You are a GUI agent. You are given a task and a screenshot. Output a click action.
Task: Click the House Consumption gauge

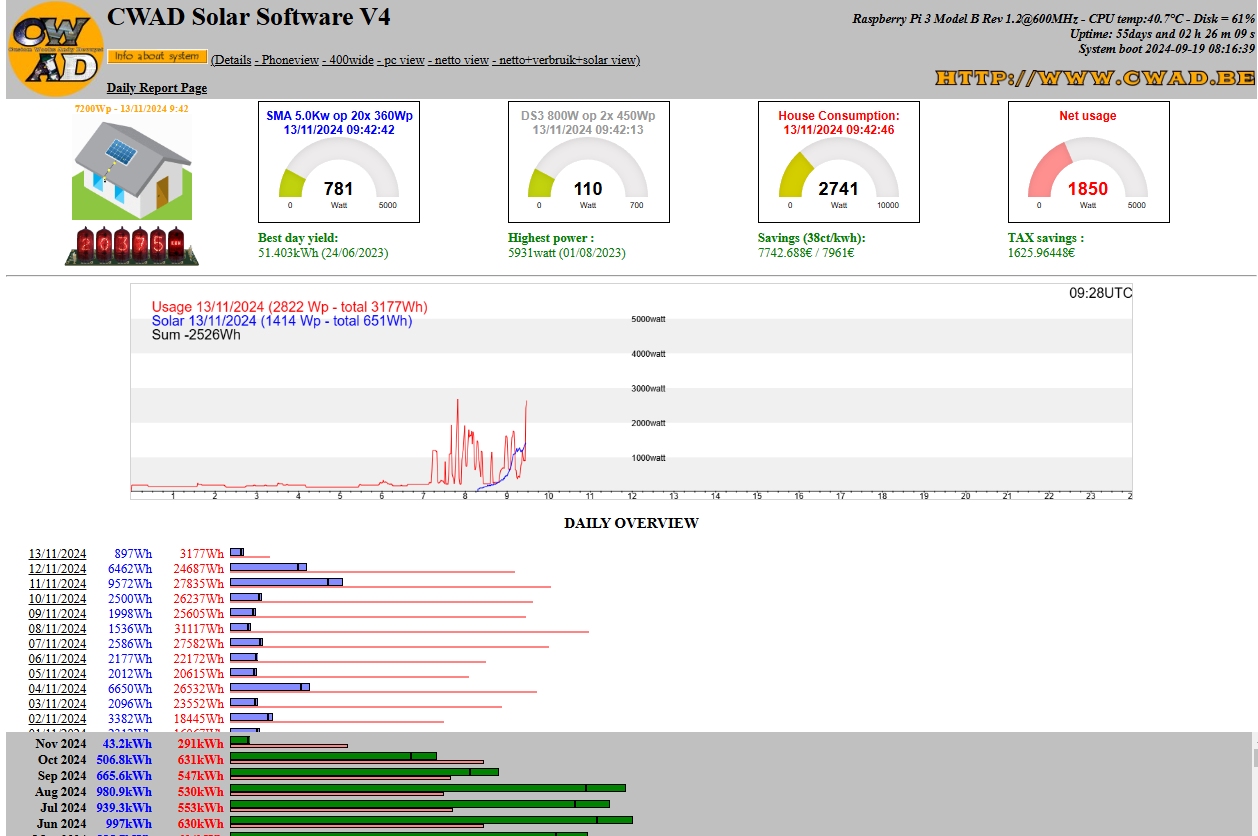pos(839,162)
